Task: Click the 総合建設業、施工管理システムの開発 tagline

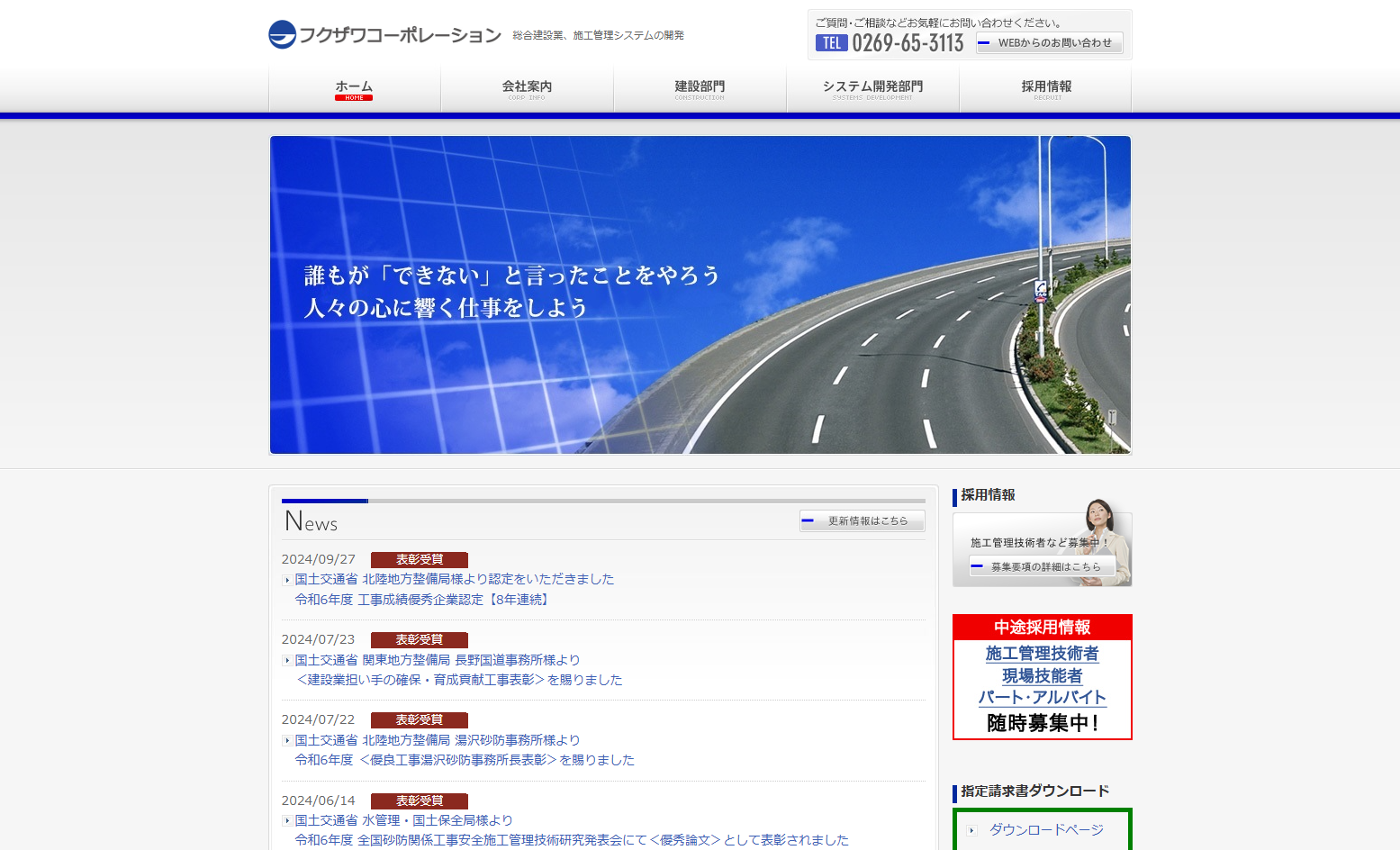Action: tap(598, 35)
